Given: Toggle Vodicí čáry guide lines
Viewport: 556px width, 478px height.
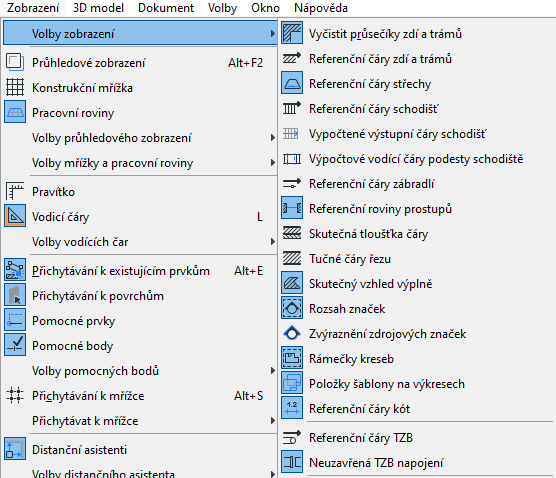Looking at the screenshot, I should point(140,217).
